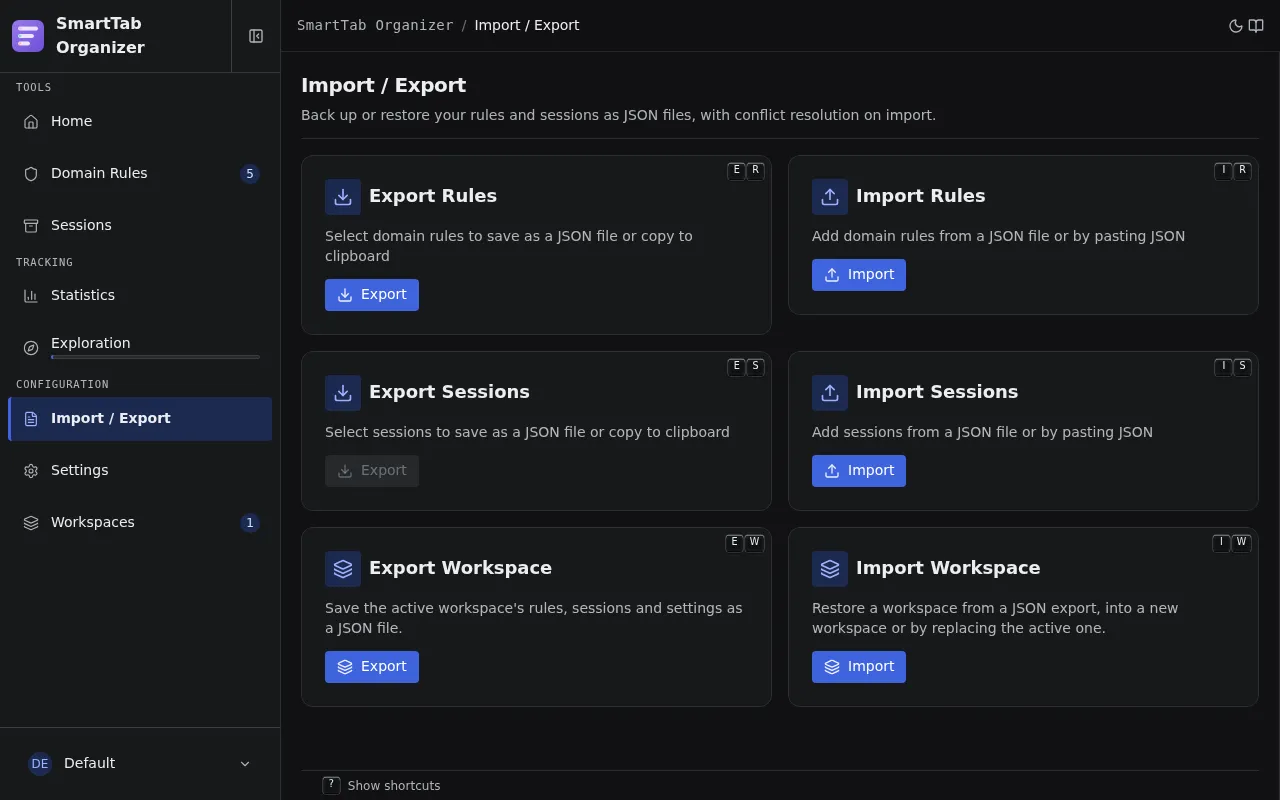This screenshot has width=1280, height=800.
Task: Click the Domain Rules shield icon
Action: tap(31, 174)
